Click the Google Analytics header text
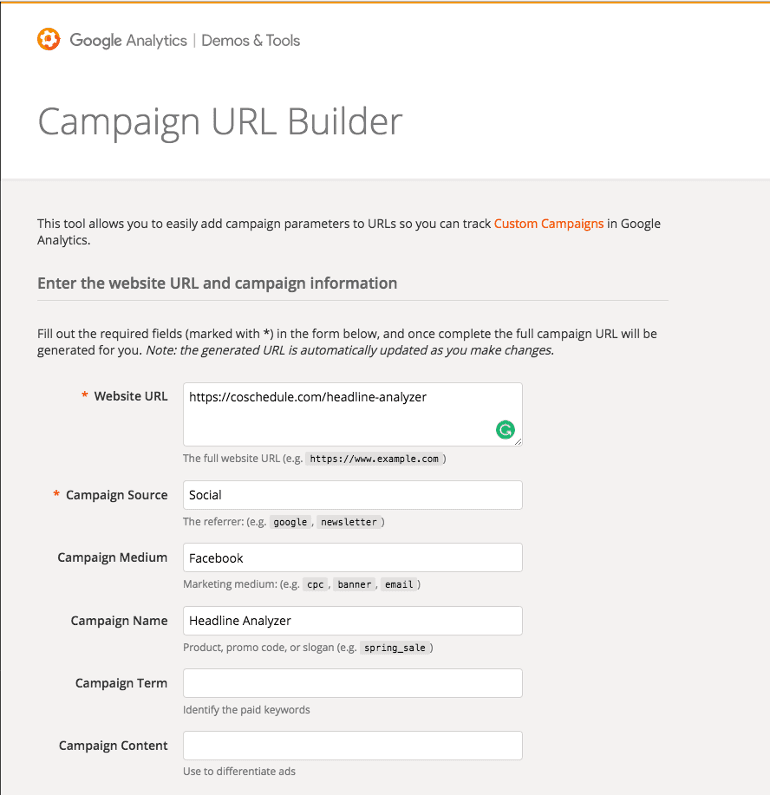Image resolution: width=770 pixels, height=795 pixels. 128,41
